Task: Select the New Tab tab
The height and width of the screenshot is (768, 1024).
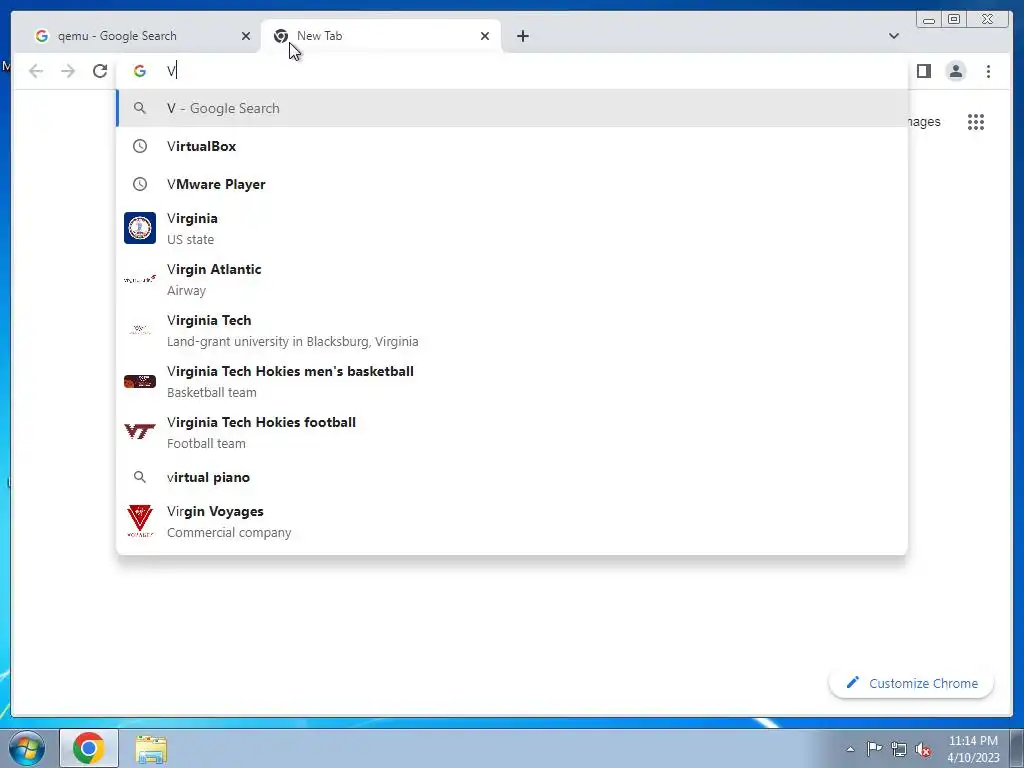Action: pos(381,36)
